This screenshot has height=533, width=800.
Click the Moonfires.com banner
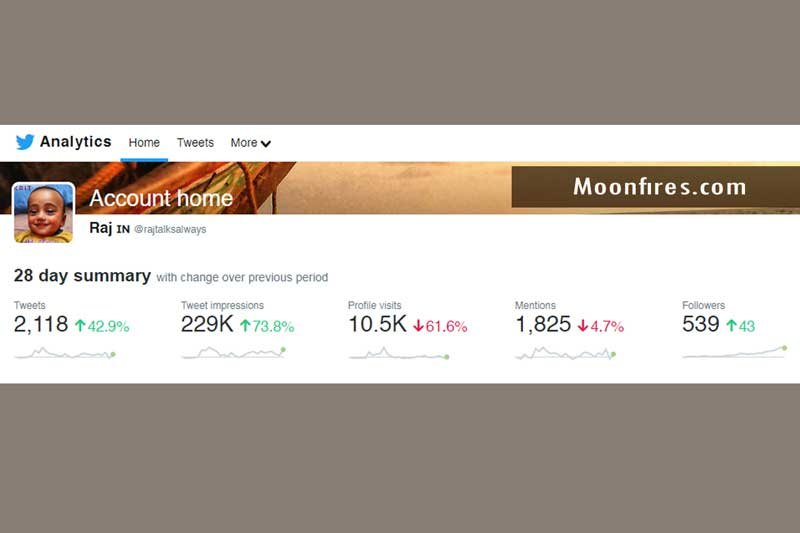[x=656, y=187]
